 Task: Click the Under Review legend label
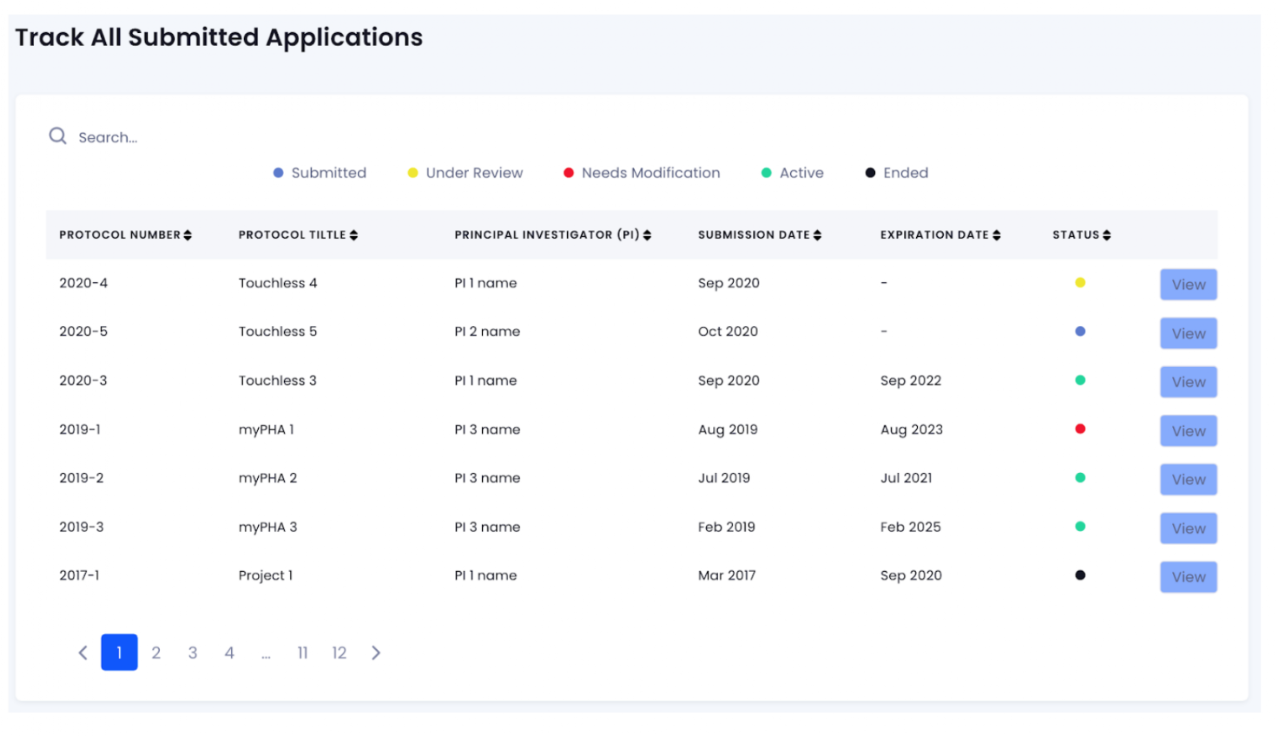[474, 173]
